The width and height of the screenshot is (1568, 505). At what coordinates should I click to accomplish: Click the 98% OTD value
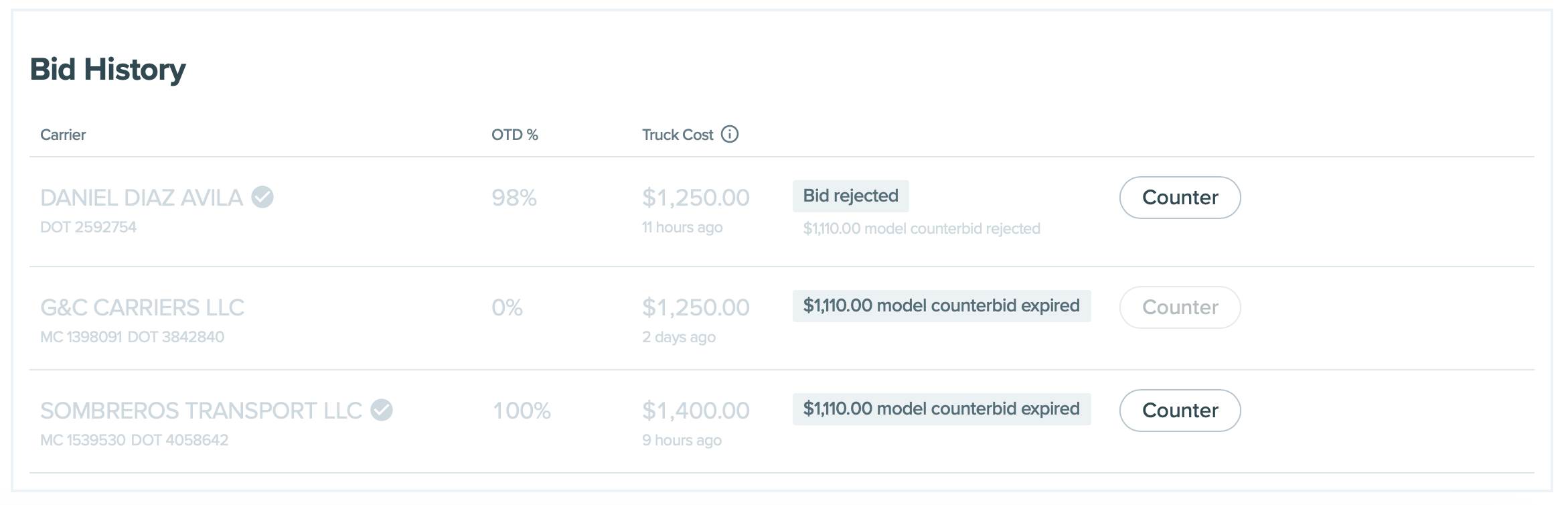click(x=514, y=198)
